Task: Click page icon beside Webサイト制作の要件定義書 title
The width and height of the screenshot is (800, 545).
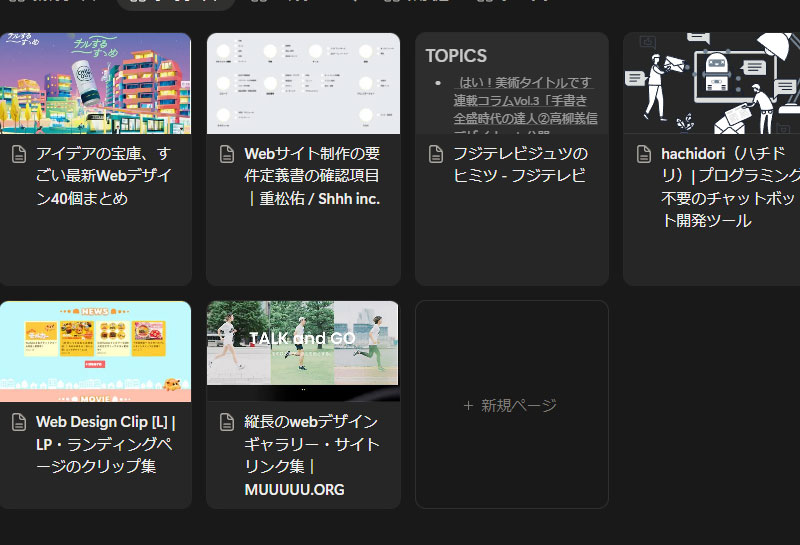Action: point(227,154)
